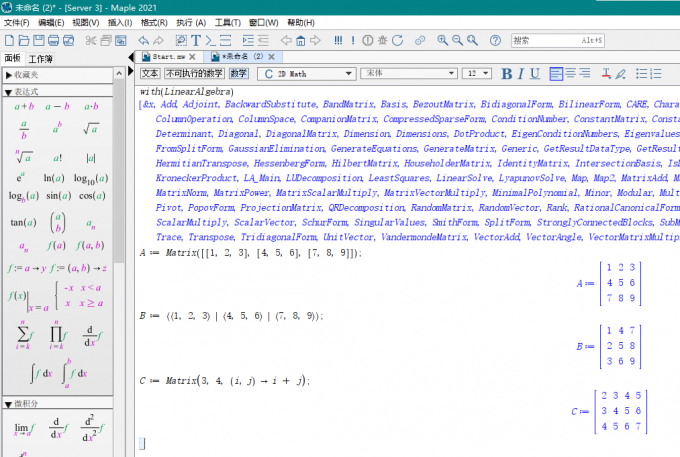The image size is (680, 457).
Task: Execute selection with the single exclamation icon
Action: tap(353, 40)
